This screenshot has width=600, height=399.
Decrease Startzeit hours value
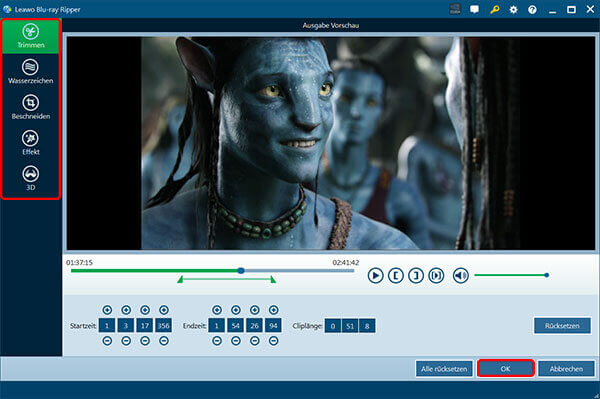107,341
